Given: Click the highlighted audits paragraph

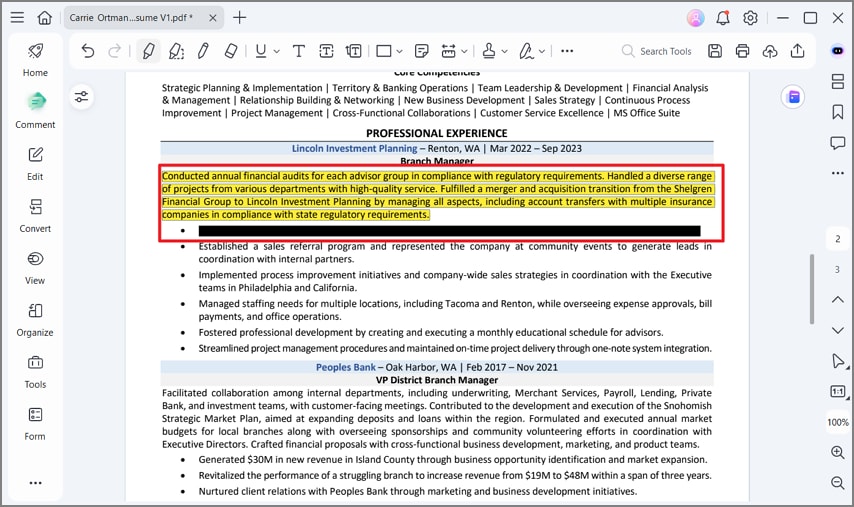Looking at the screenshot, I should (x=437, y=195).
